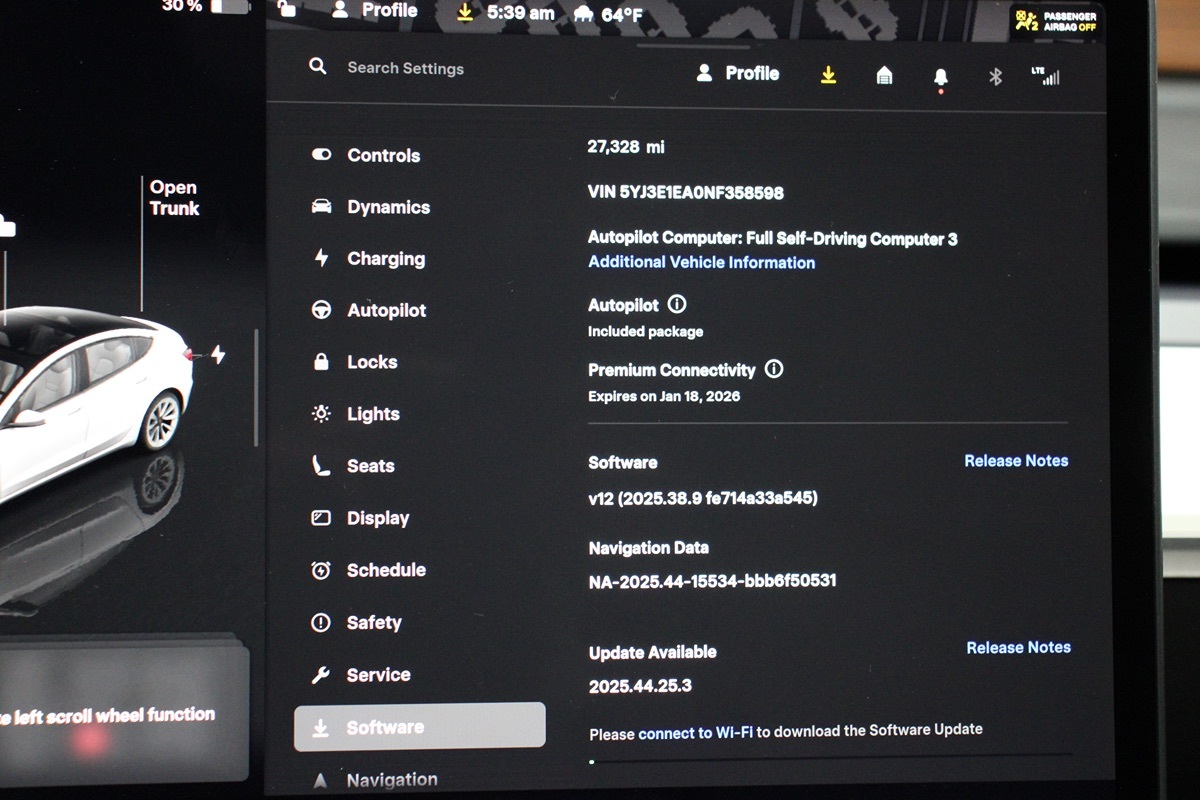This screenshot has height=800, width=1200.
Task: Select Safety in the sidebar
Action: click(x=373, y=622)
